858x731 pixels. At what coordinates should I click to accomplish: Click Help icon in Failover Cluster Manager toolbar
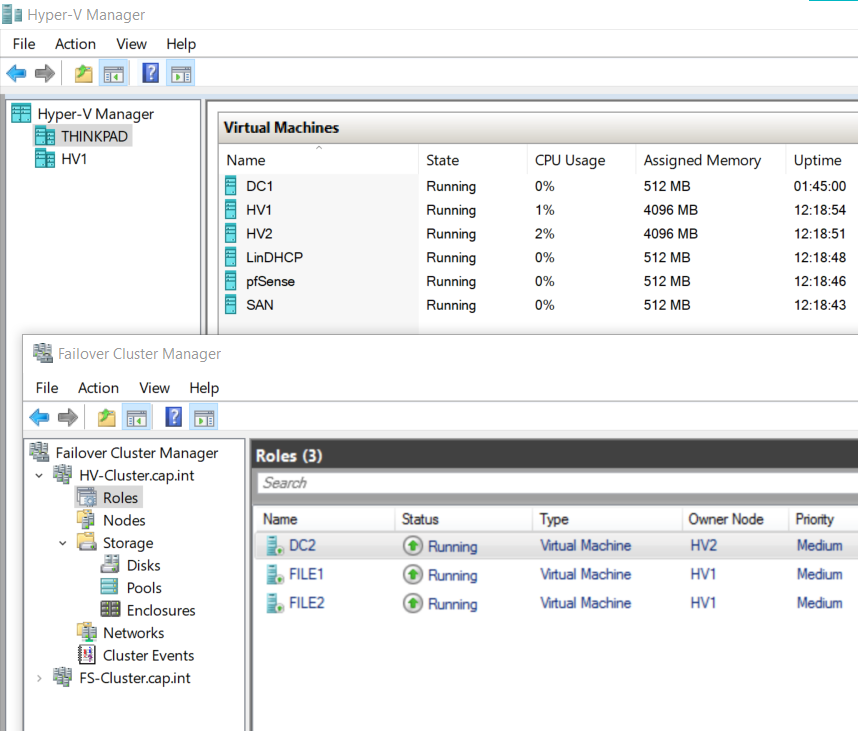[173, 417]
